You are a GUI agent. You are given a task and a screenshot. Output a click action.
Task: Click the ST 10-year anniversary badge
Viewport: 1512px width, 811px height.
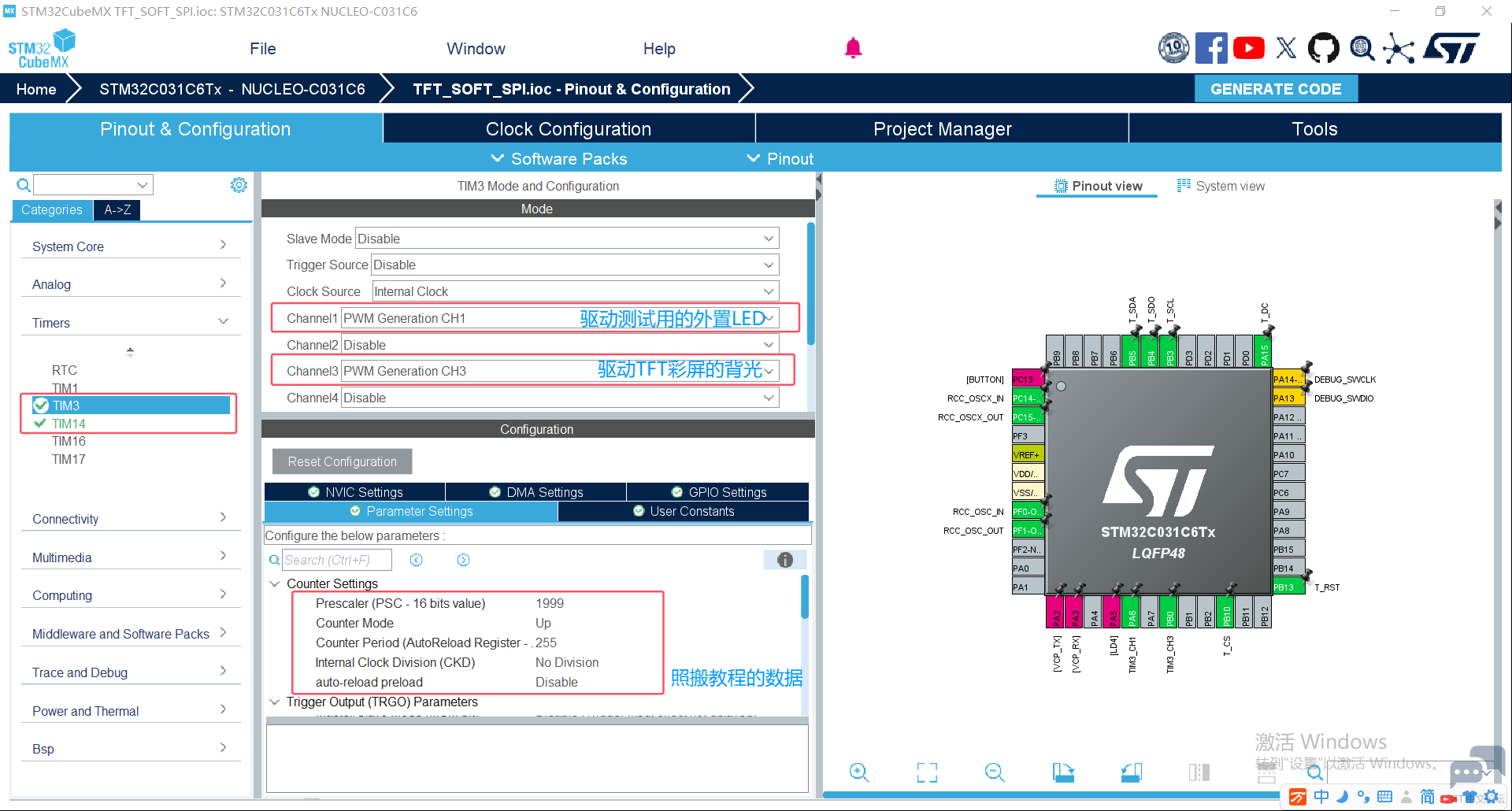pyautogui.click(x=1173, y=48)
